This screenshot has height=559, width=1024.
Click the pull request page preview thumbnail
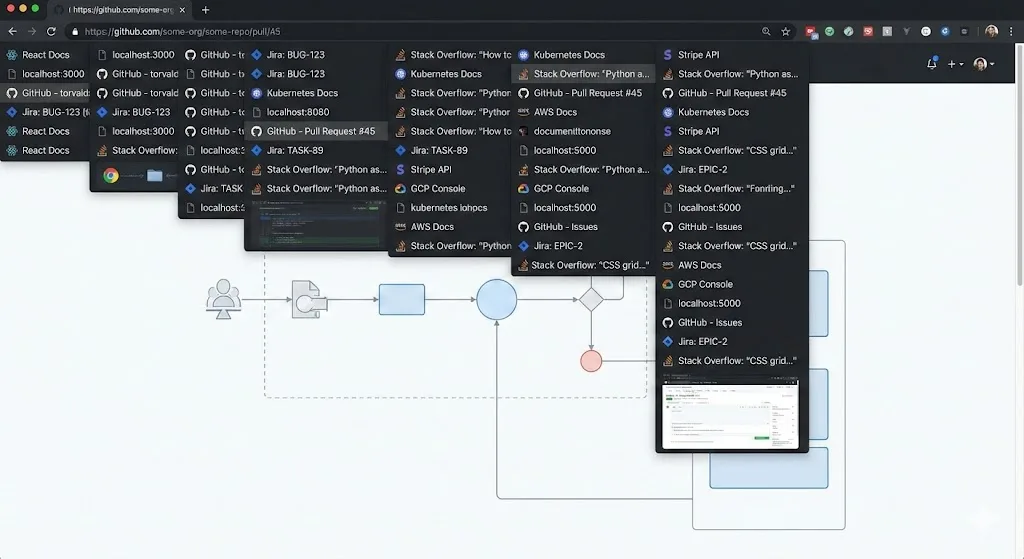click(731, 412)
